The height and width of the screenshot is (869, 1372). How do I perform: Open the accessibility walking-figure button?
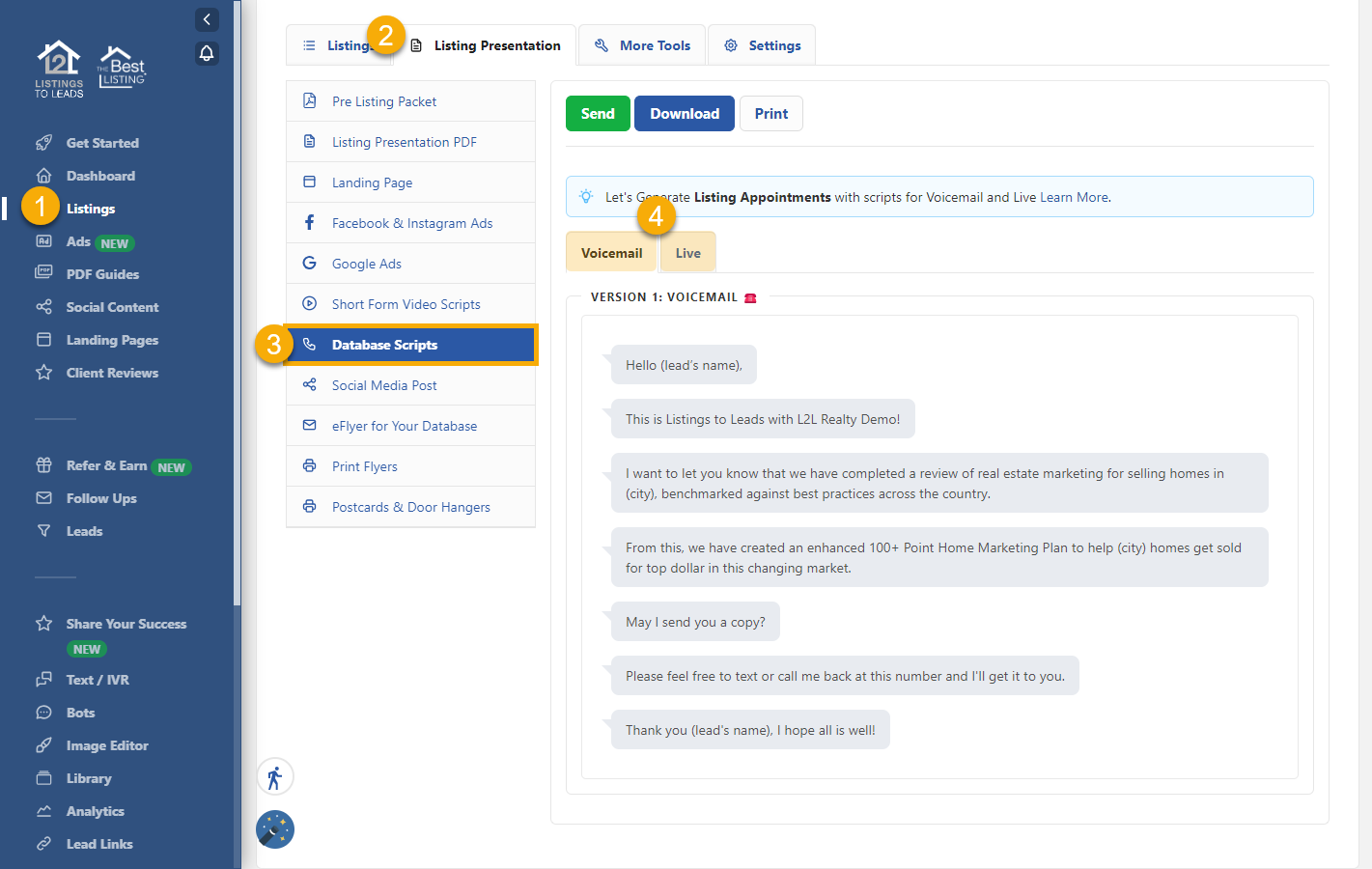tap(275, 777)
